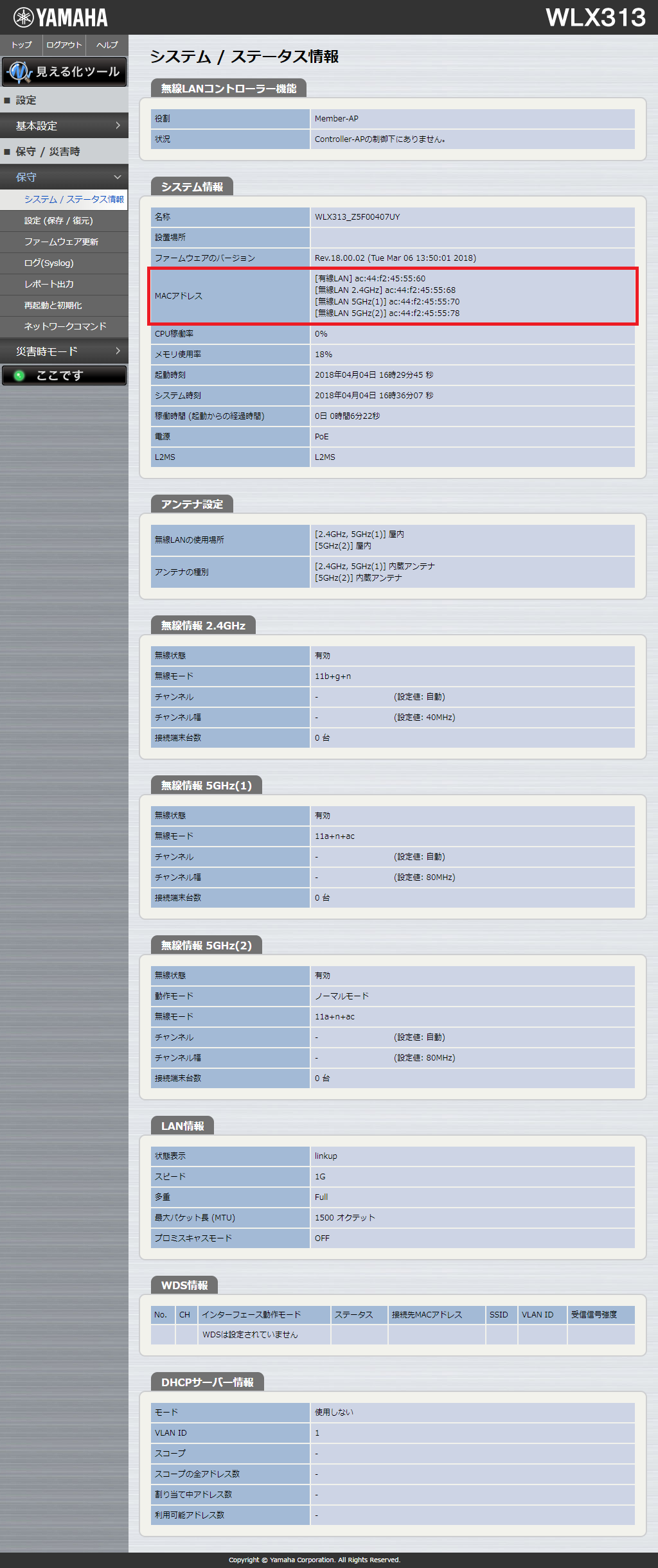Expand the 災害時モード menu
Viewport: 658px width, 1568px height.
tap(64, 351)
